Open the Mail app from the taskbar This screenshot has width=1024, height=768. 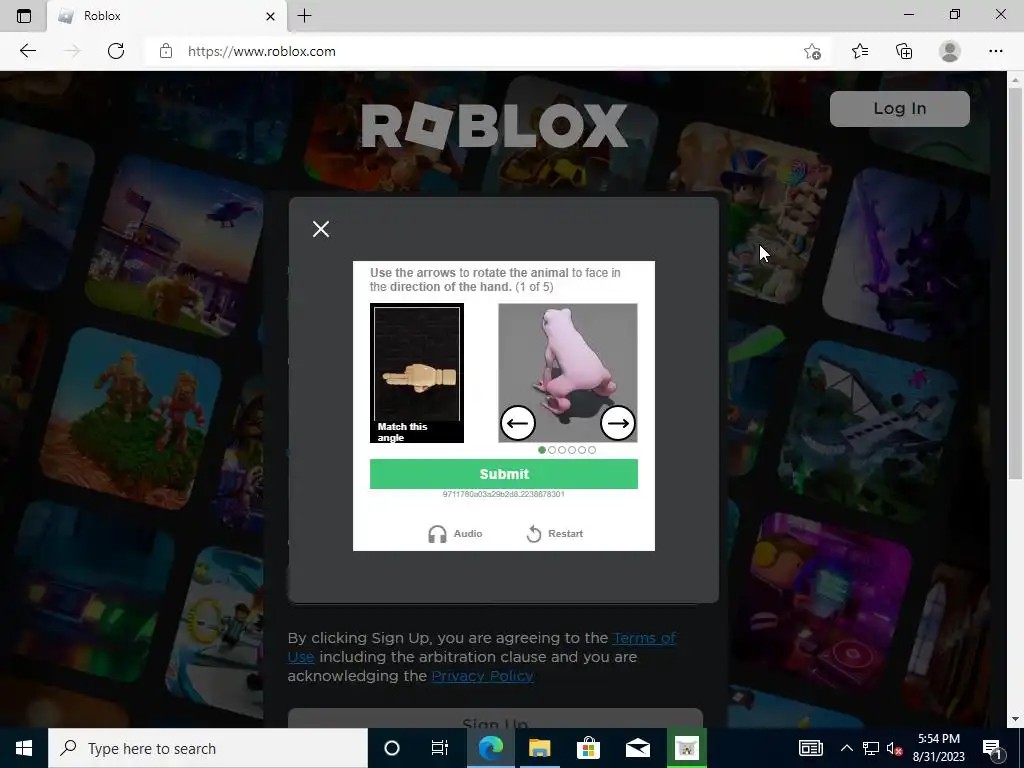637,748
